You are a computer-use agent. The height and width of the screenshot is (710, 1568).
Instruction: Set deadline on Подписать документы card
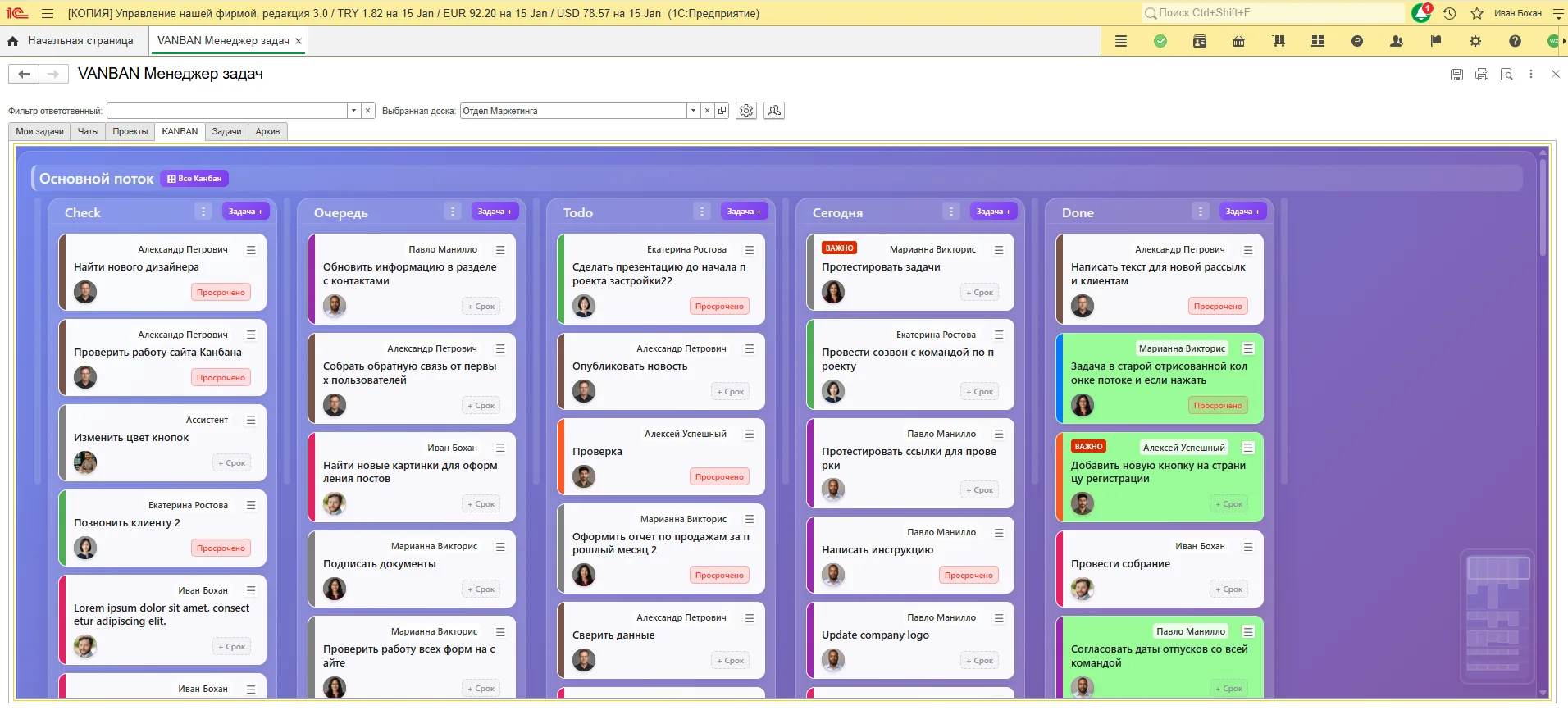[x=481, y=589]
